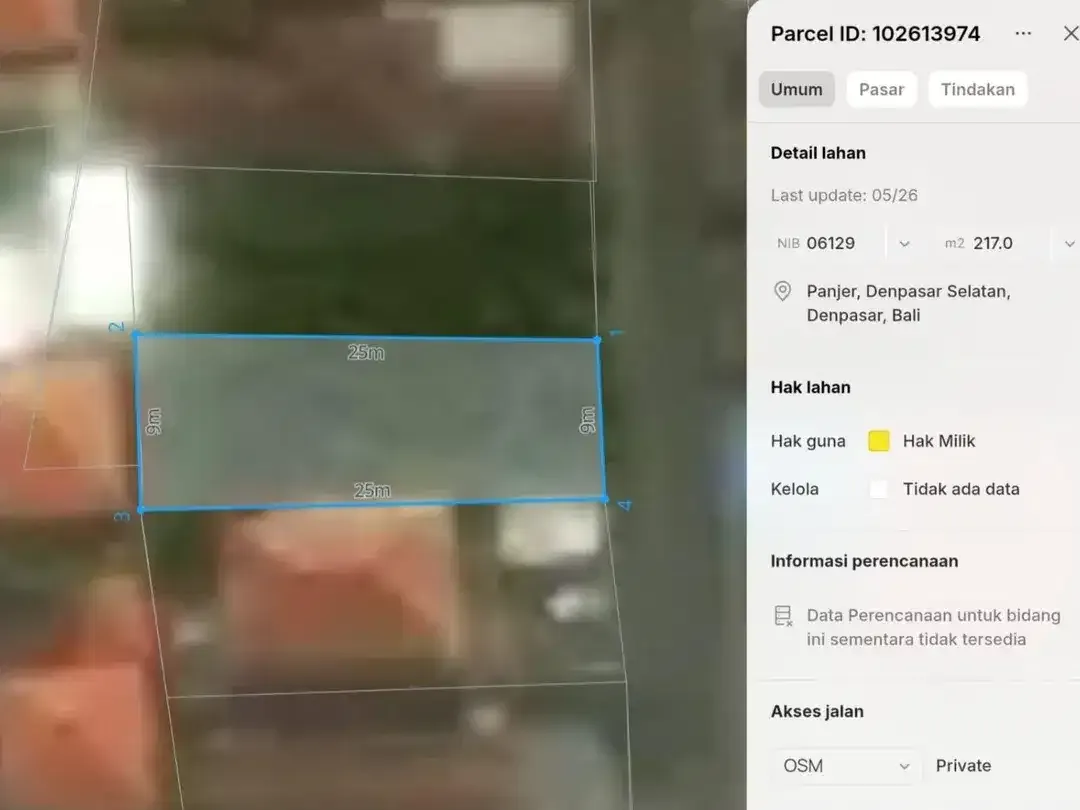Click the Data Perencanaan unavailable message
The height and width of the screenshot is (810, 1080).
coord(933,627)
